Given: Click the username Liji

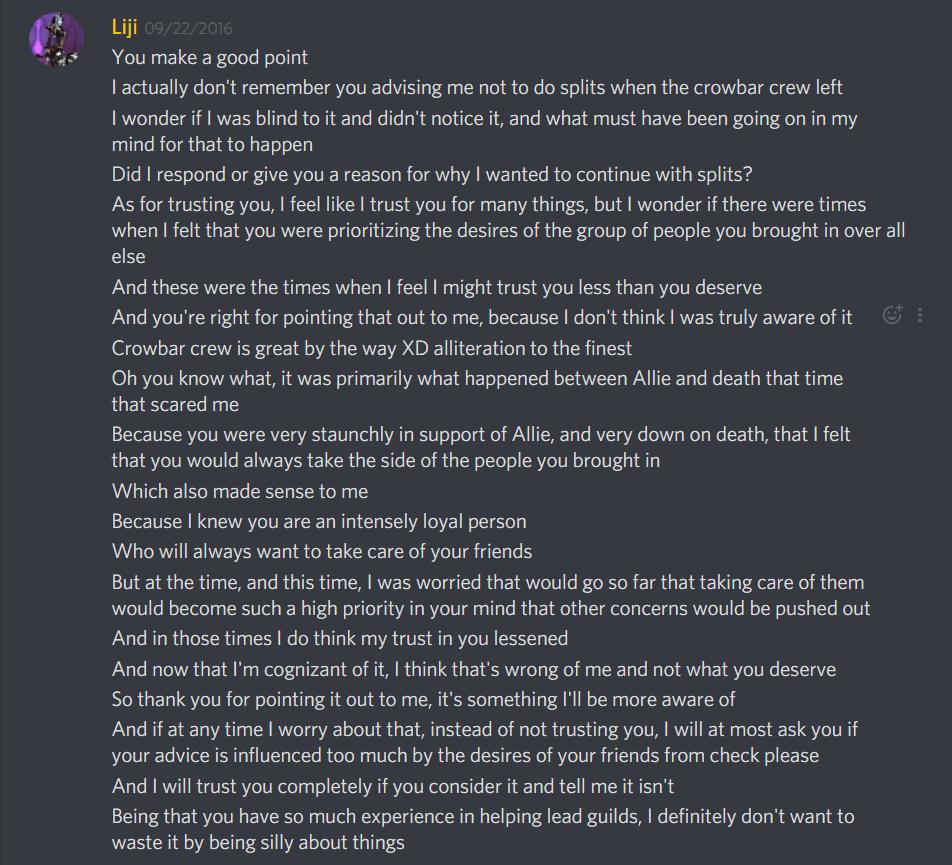Looking at the screenshot, I should pyautogui.click(x=125, y=27).
